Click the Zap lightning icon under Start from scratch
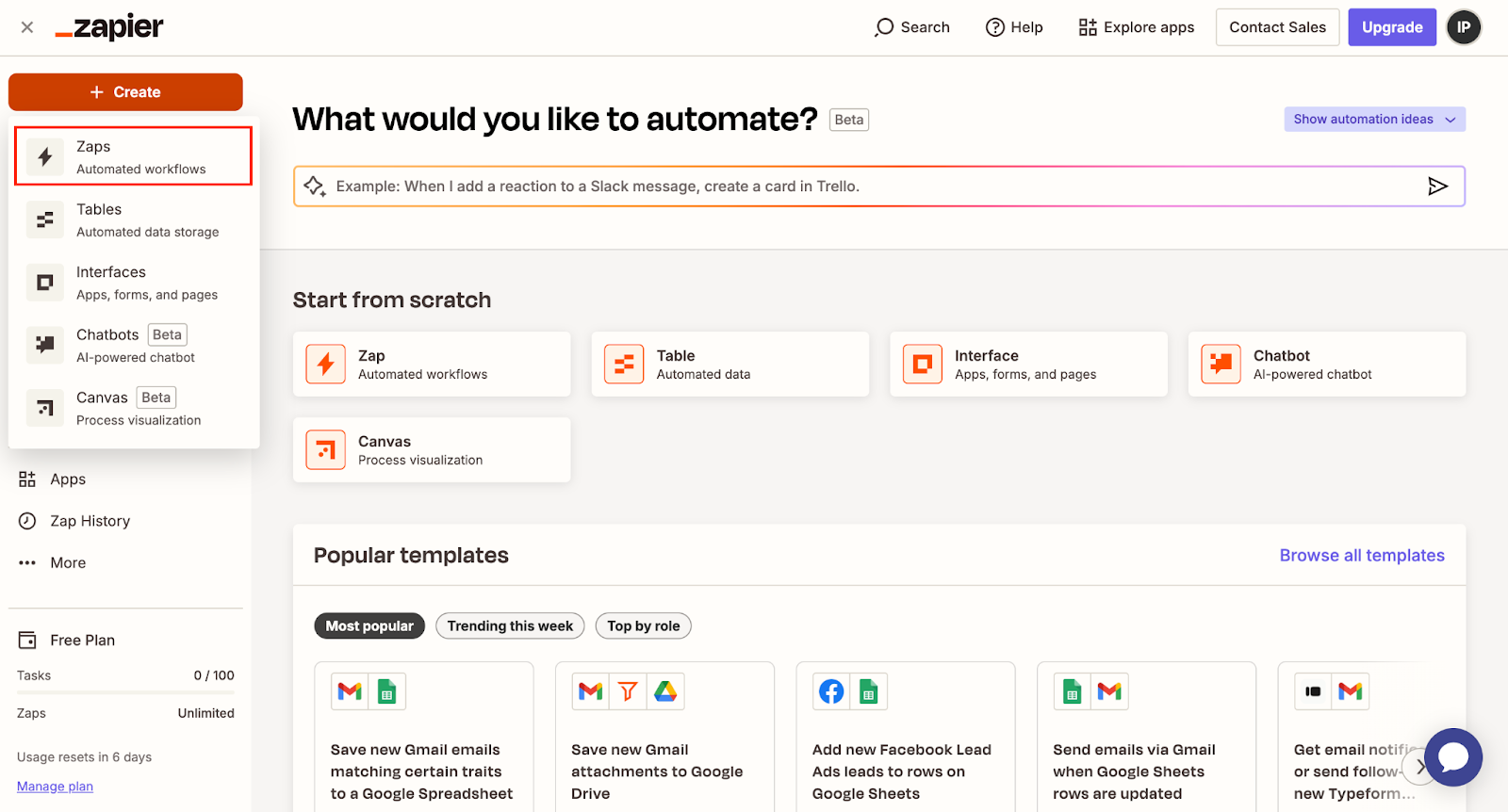 pos(326,365)
